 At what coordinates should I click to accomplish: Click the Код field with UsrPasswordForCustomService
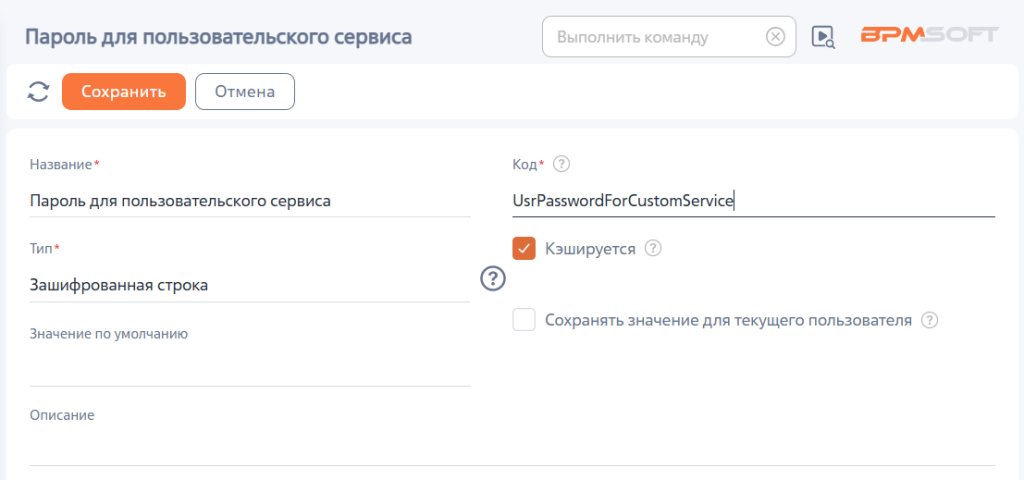[x=754, y=201]
